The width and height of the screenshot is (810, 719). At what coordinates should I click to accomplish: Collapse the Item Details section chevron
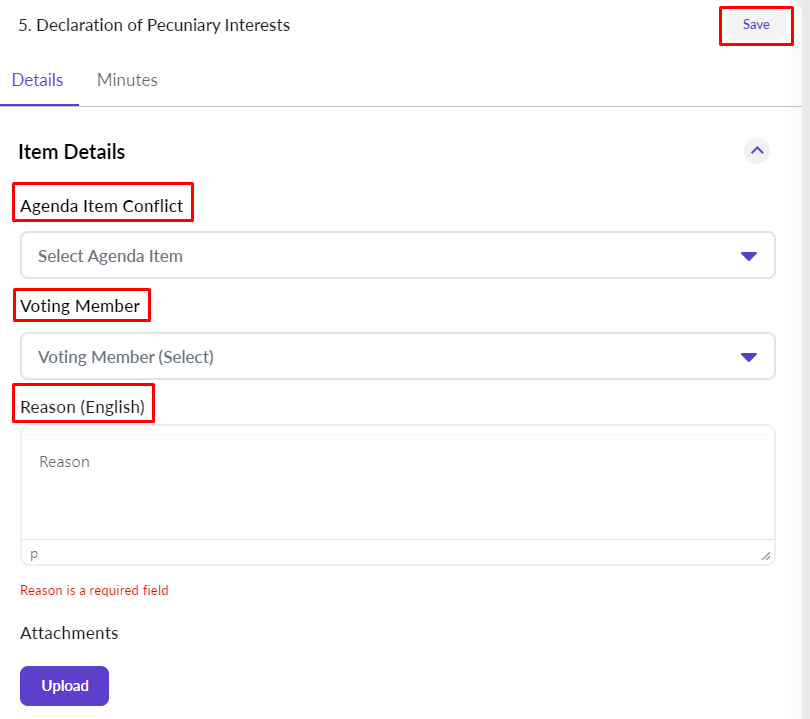coord(757,151)
